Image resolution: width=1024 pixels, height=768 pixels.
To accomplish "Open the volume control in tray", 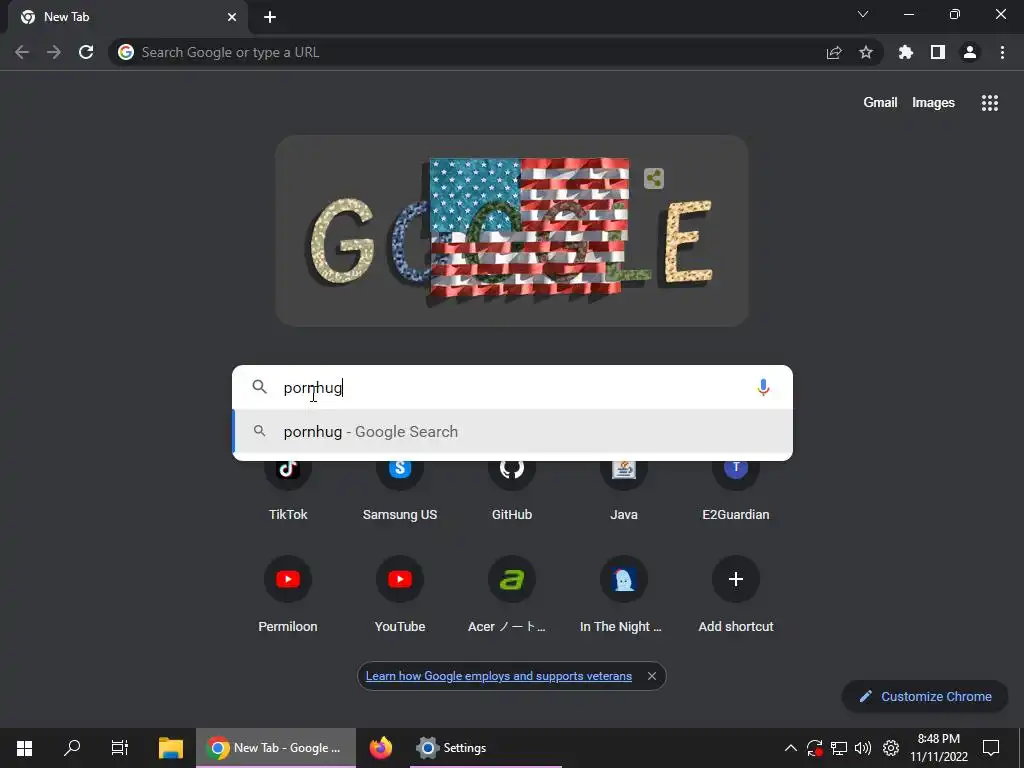I will [x=863, y=748].
